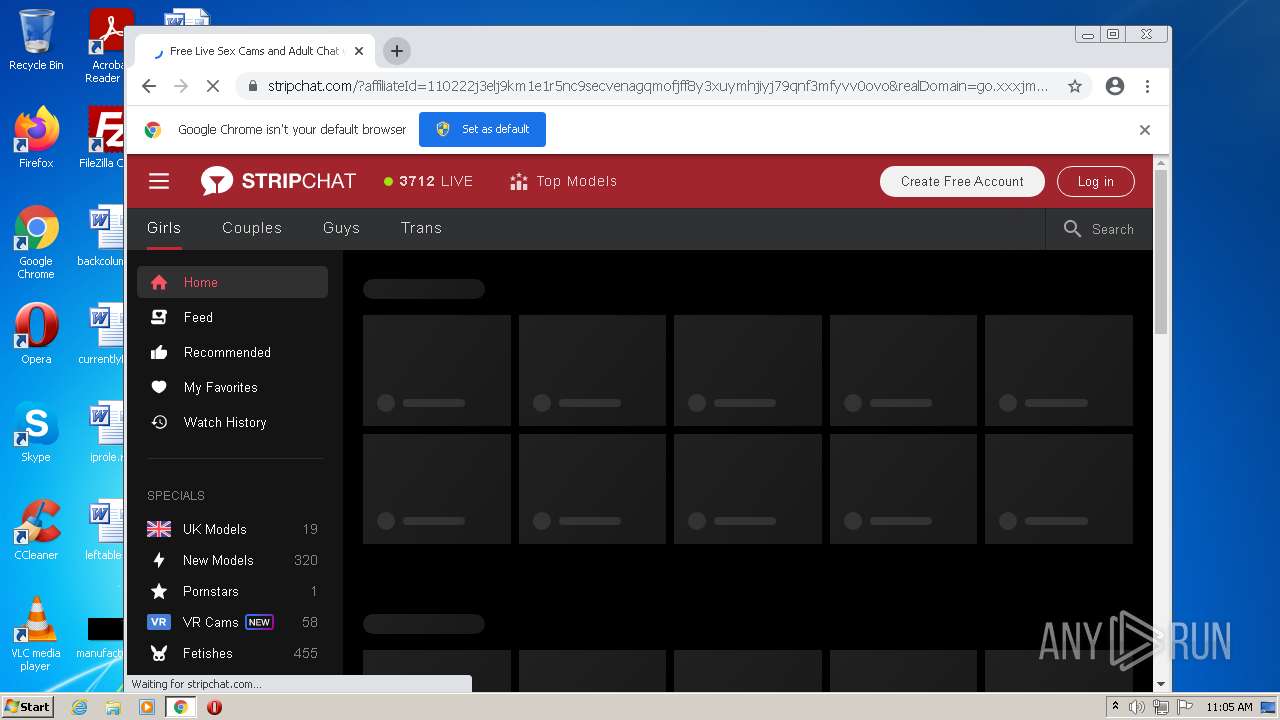Open VLC media player shortcut
Viewport: 1280px width, 720px height.
(36, 633)
